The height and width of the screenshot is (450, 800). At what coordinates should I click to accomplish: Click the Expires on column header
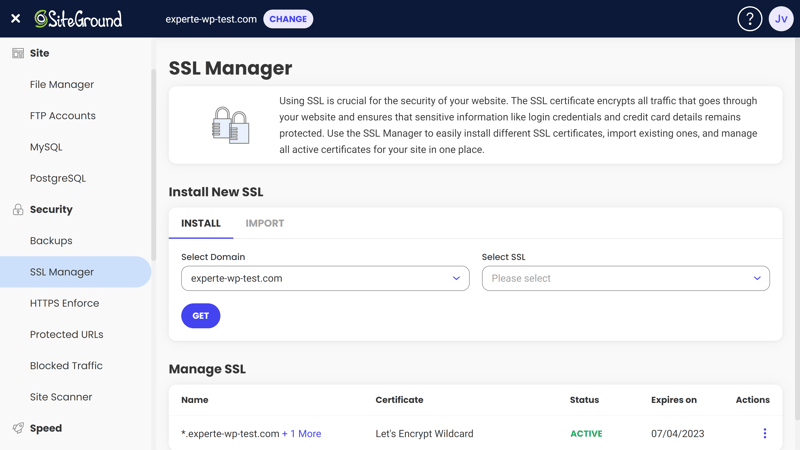click(673, 400)
